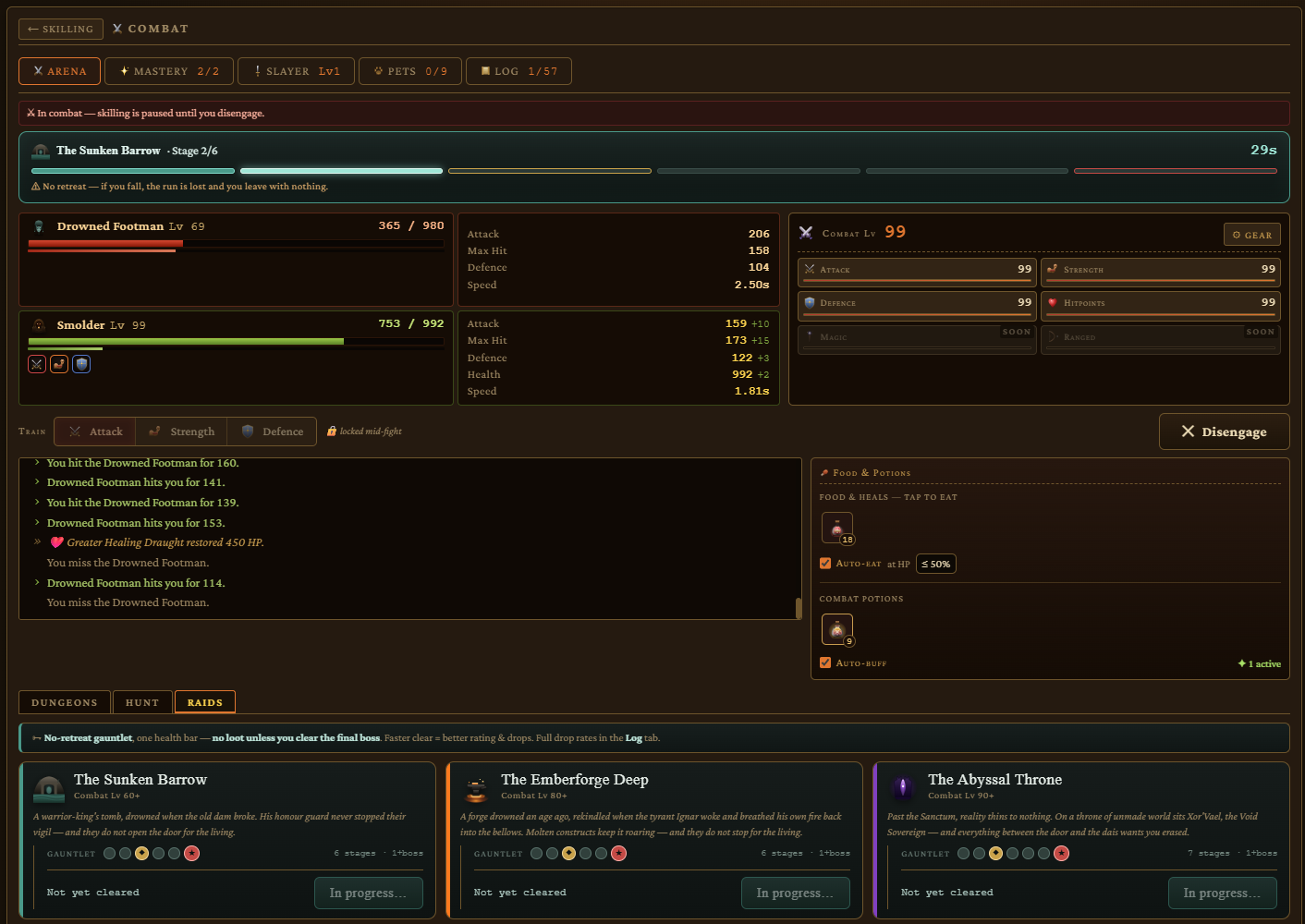
Task: Open the Dungeons tab
Action: [x=65, y=702]
